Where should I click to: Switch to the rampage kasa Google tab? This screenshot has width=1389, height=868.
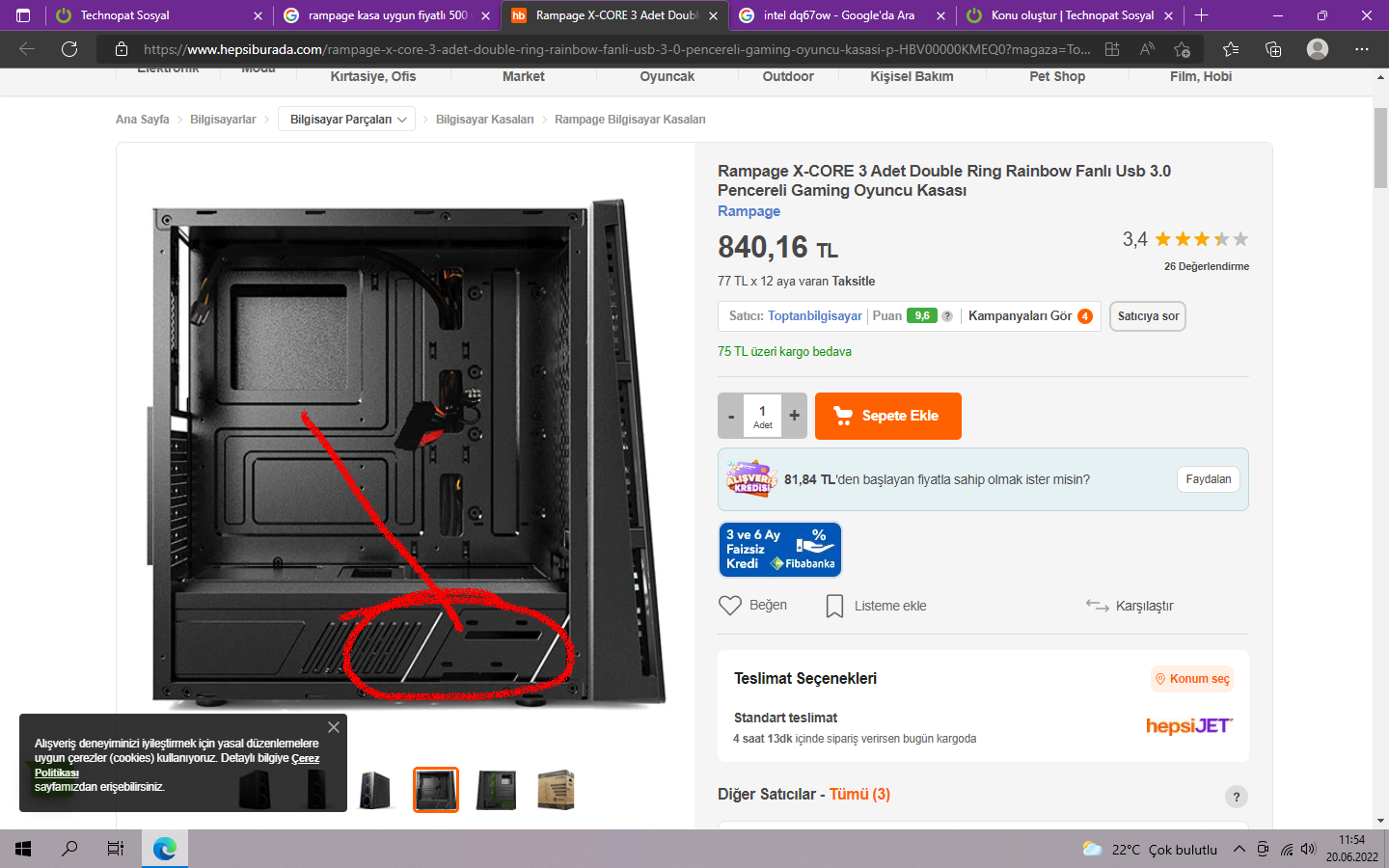[x=388, y=15]
